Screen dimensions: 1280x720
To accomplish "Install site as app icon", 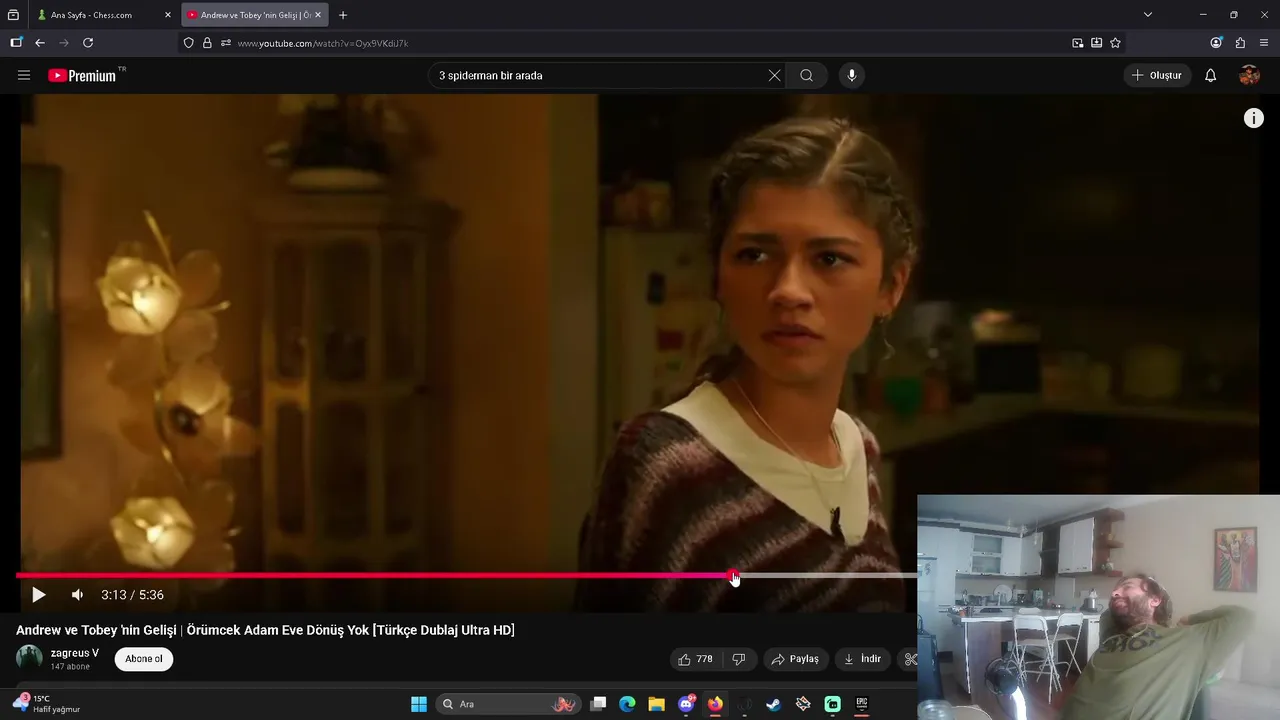I will [x=1096, y=43].
